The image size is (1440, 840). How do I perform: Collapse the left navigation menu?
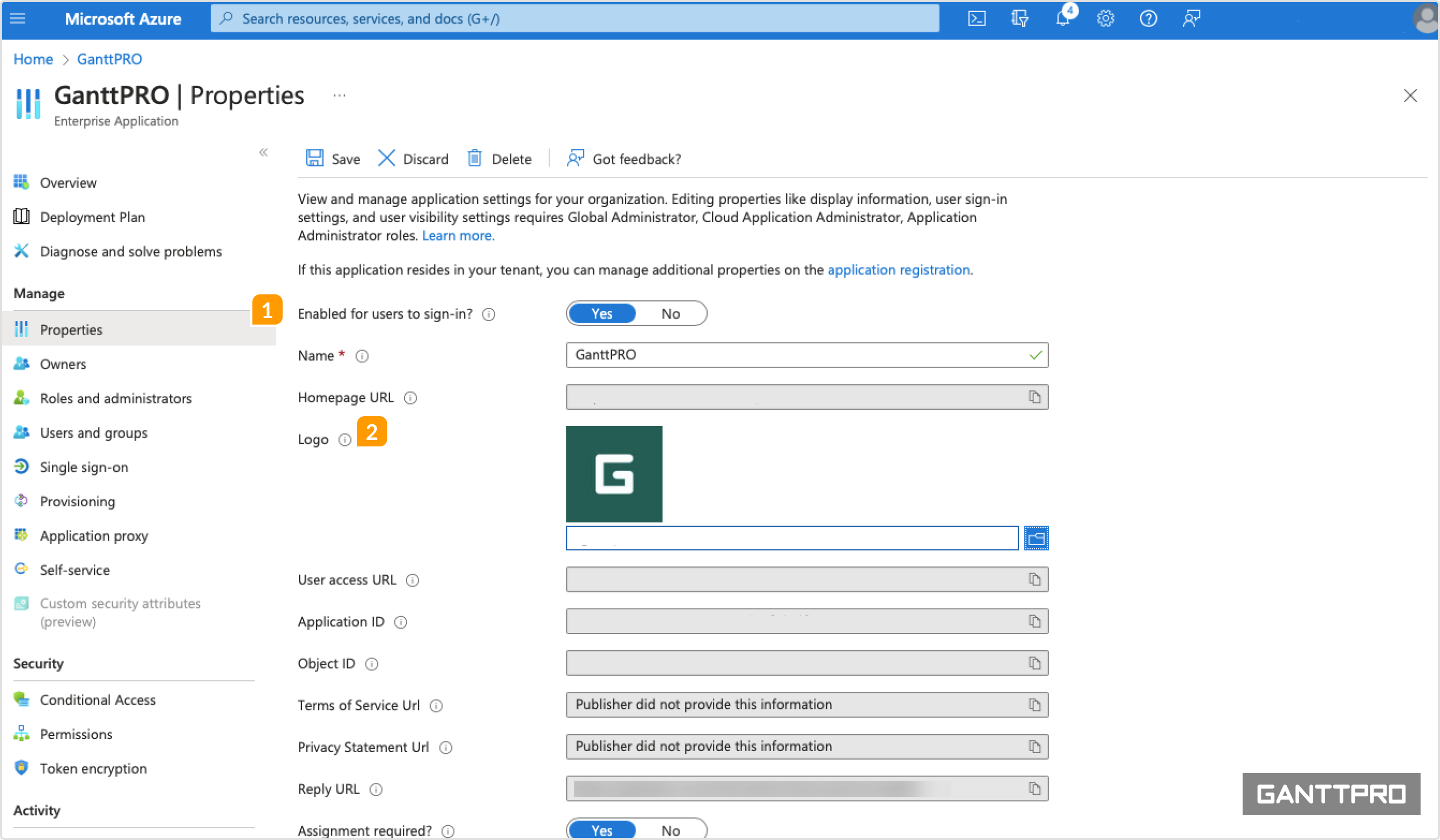263,152
